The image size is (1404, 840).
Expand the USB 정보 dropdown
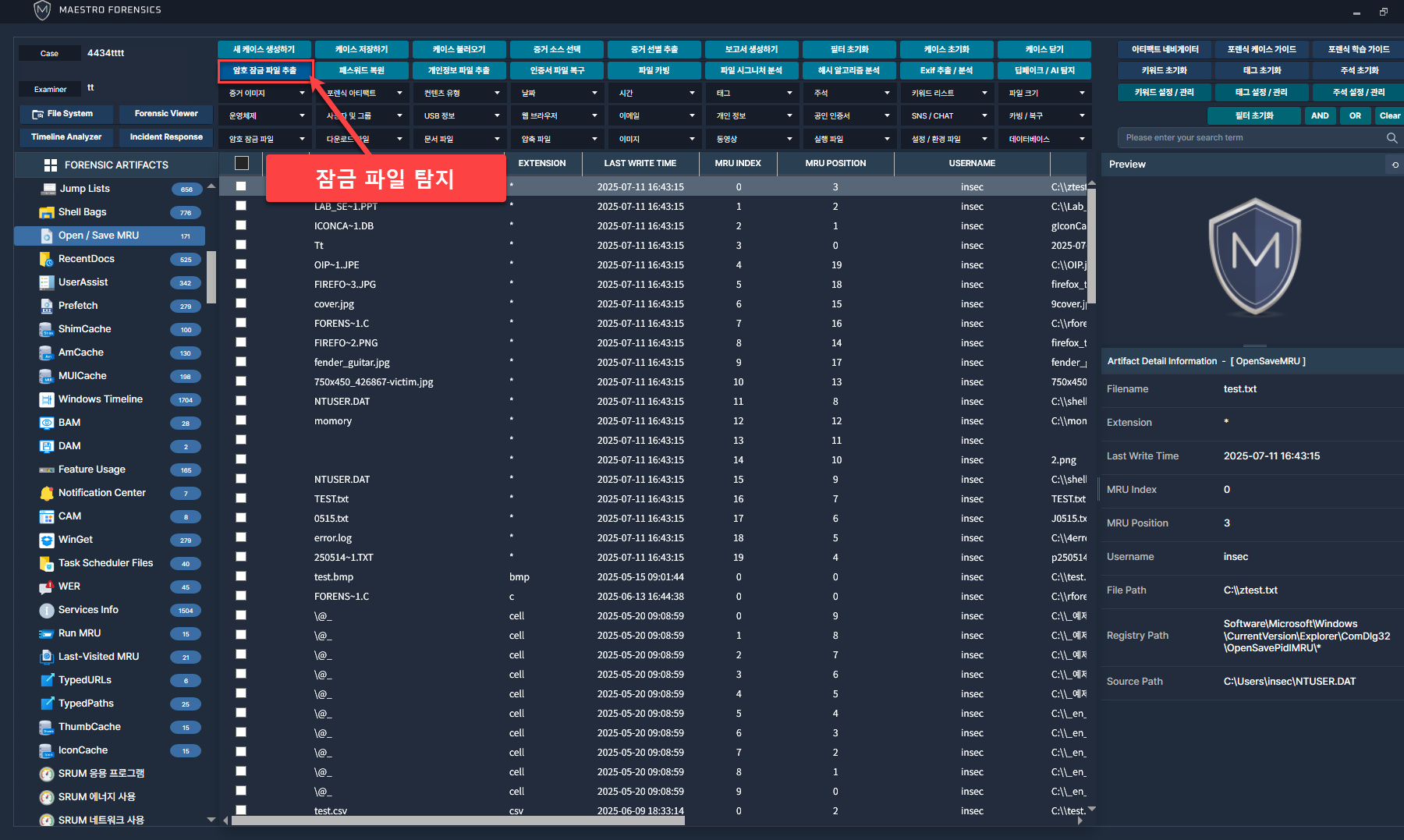[x=460, y=115]
